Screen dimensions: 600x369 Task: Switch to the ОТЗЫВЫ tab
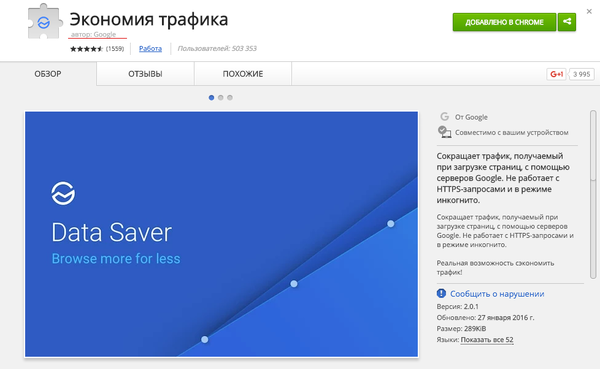point(145,74)
